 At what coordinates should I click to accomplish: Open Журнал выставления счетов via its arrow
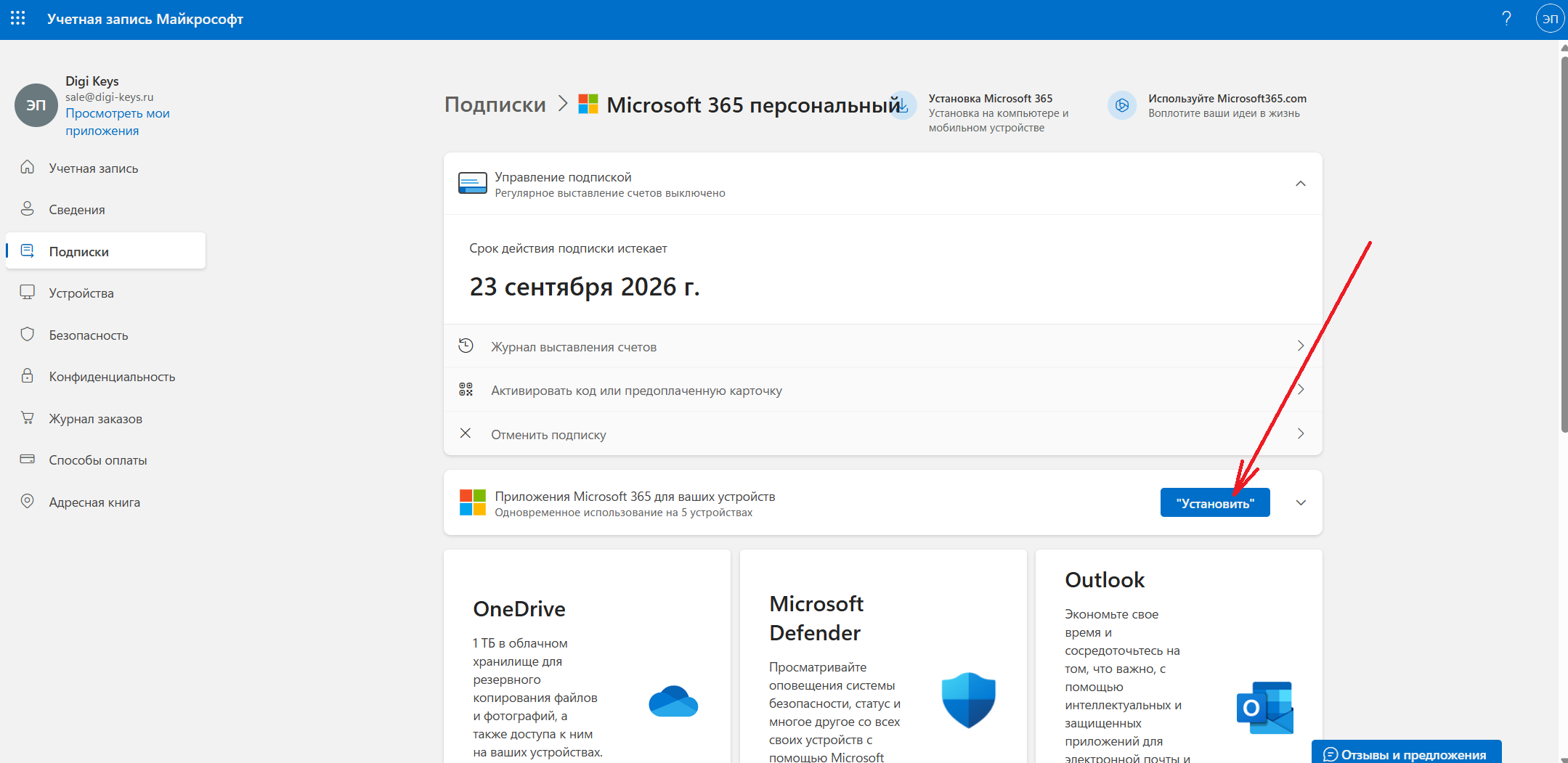pyautogui.click(x=1301, y=346)
